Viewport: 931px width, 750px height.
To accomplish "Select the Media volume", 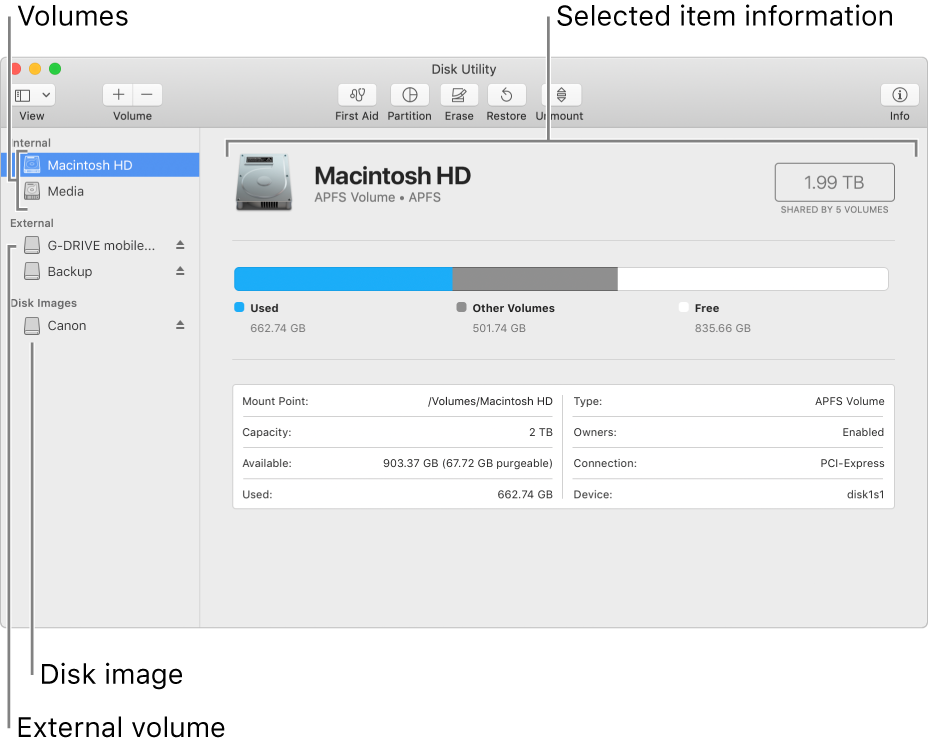I will point(66,191).
